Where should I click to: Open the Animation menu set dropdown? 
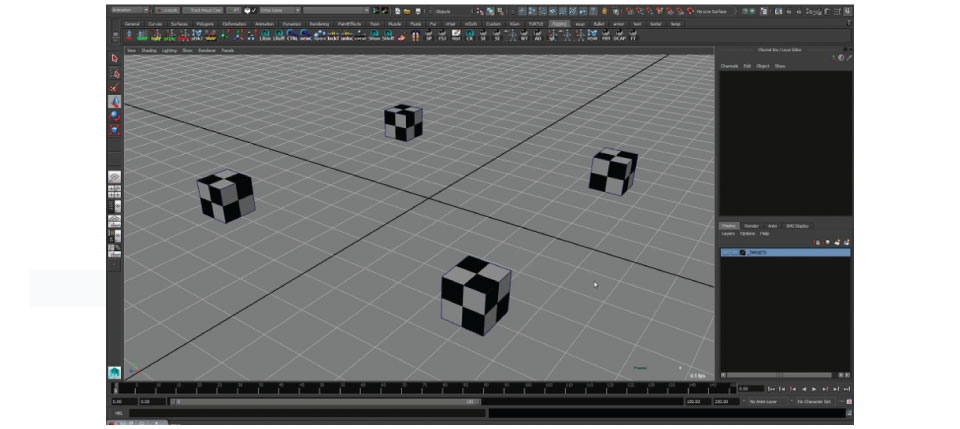tap(129, 10)
